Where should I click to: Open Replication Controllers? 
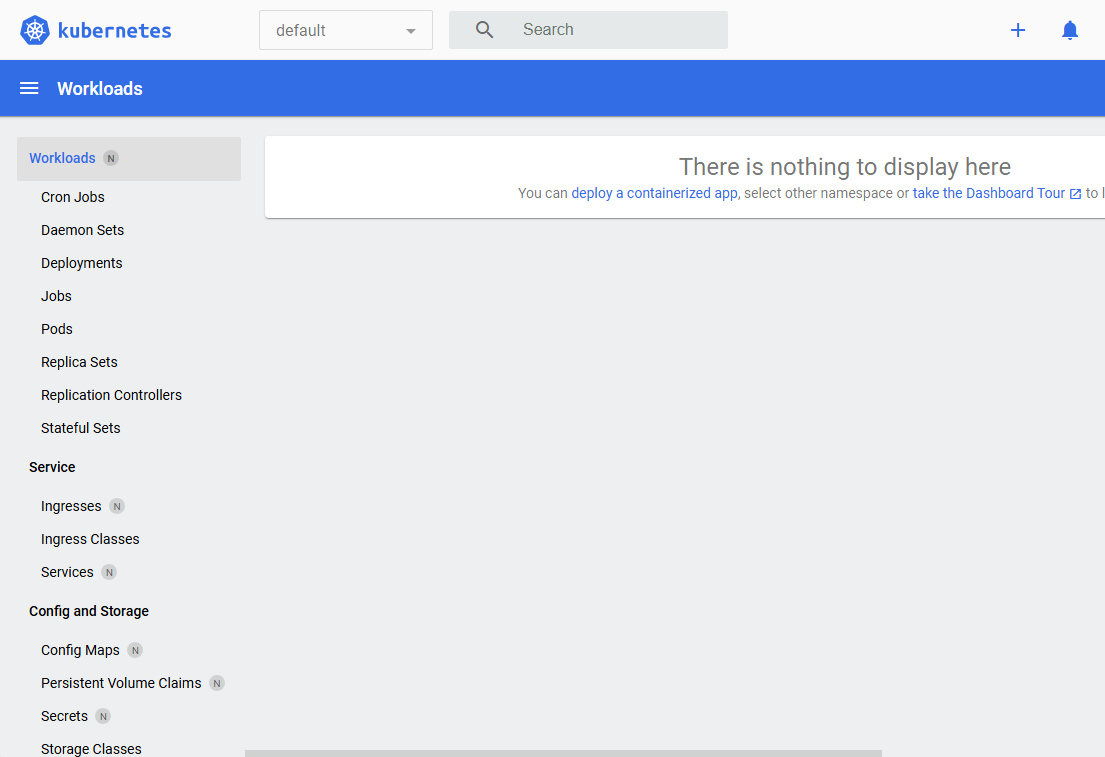pos(111,395)
